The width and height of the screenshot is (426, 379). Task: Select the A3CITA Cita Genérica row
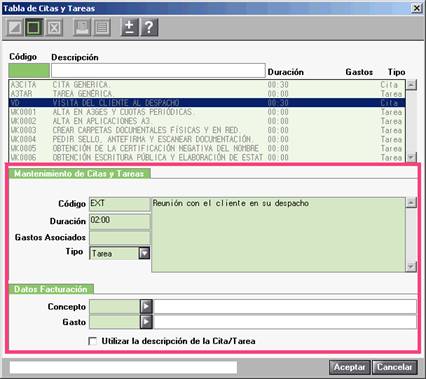(x=207, y=85)
